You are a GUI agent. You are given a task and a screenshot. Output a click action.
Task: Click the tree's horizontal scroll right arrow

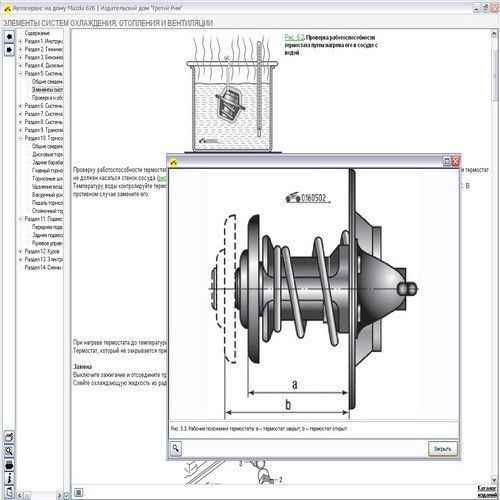point(59,495)
